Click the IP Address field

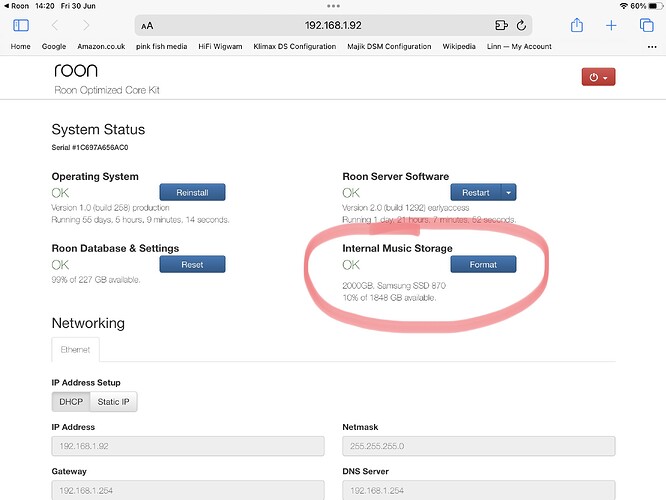pyautogui.click(x=188, y=446)
